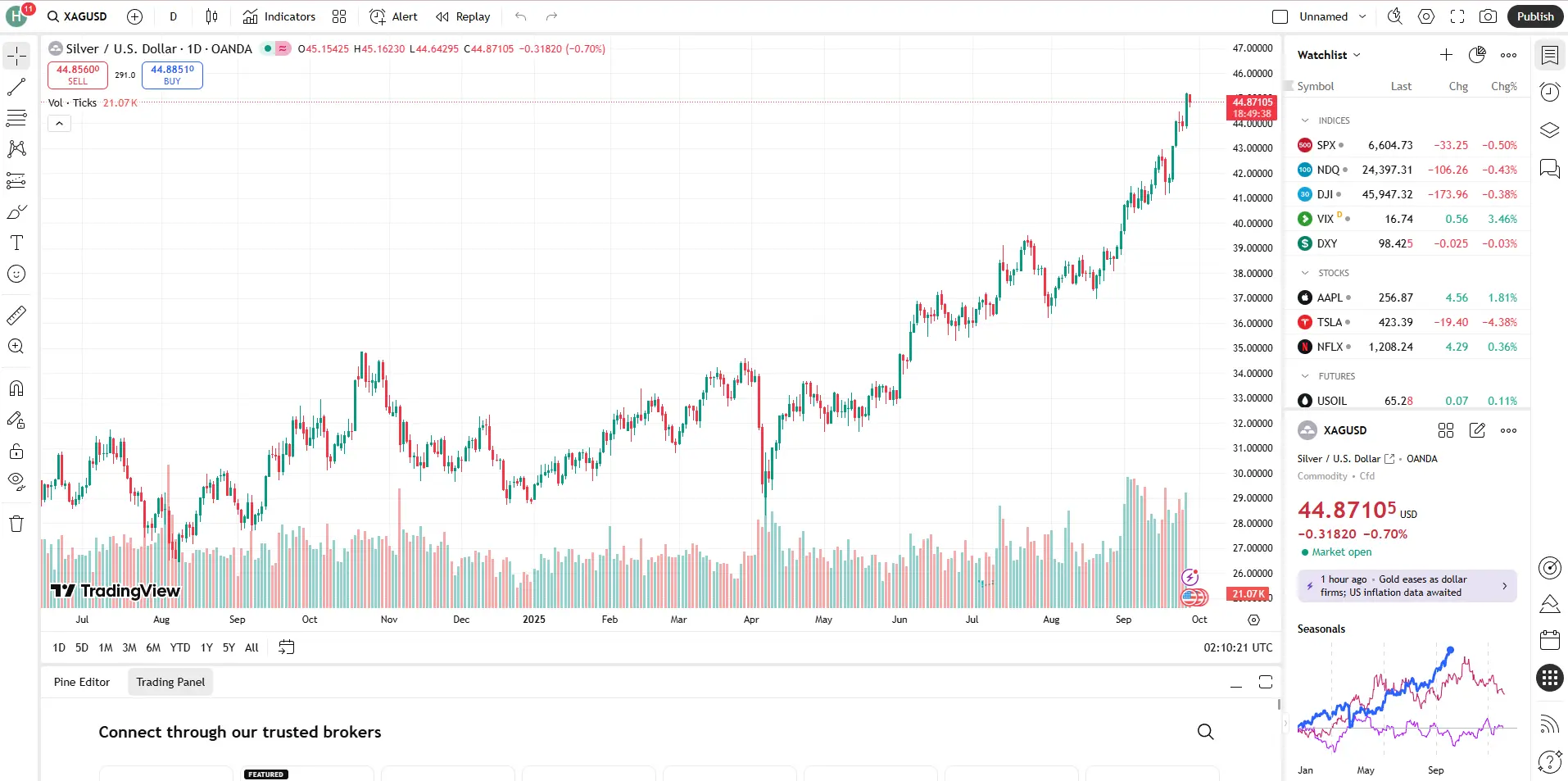This screenshot has width=1568, height=781.
Task: Click the trash icon to remove objects
Action: coord(16,524)
